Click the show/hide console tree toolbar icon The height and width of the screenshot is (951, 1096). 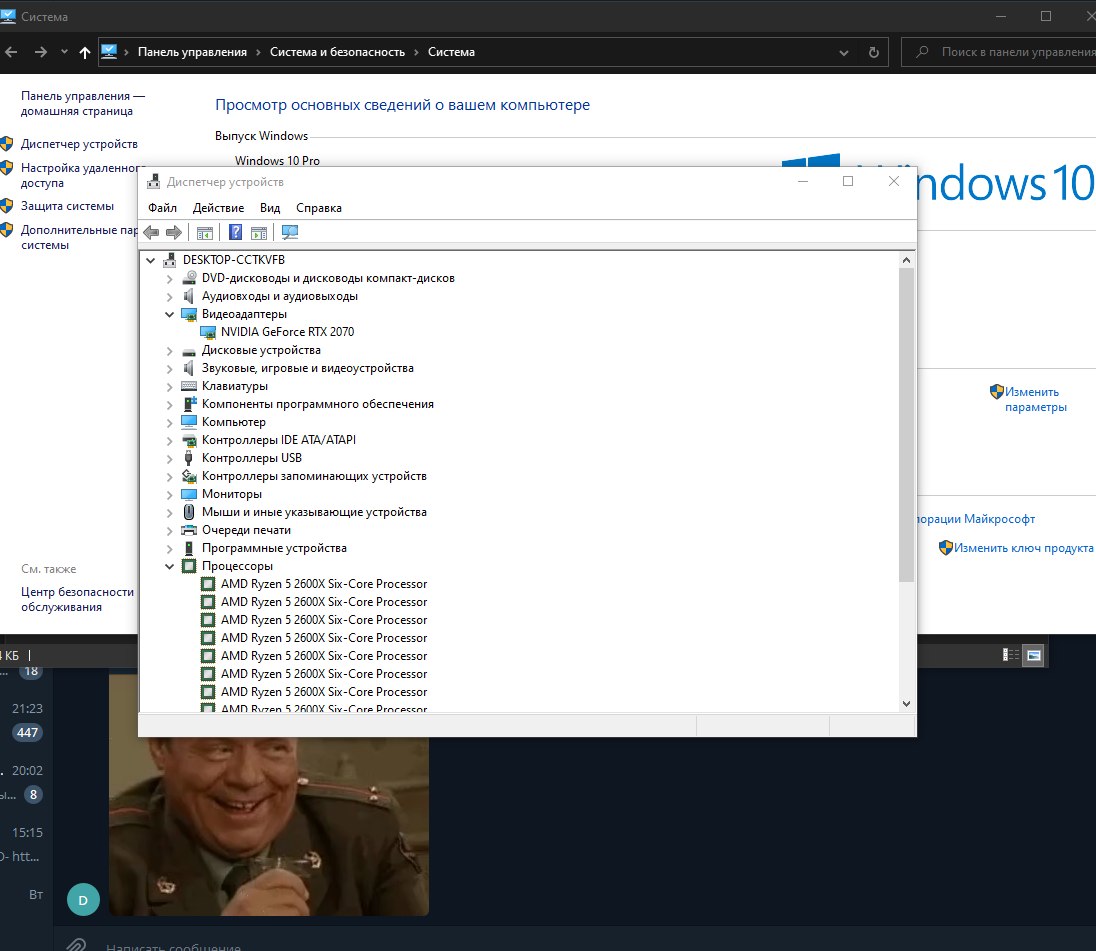click(204, 233)
